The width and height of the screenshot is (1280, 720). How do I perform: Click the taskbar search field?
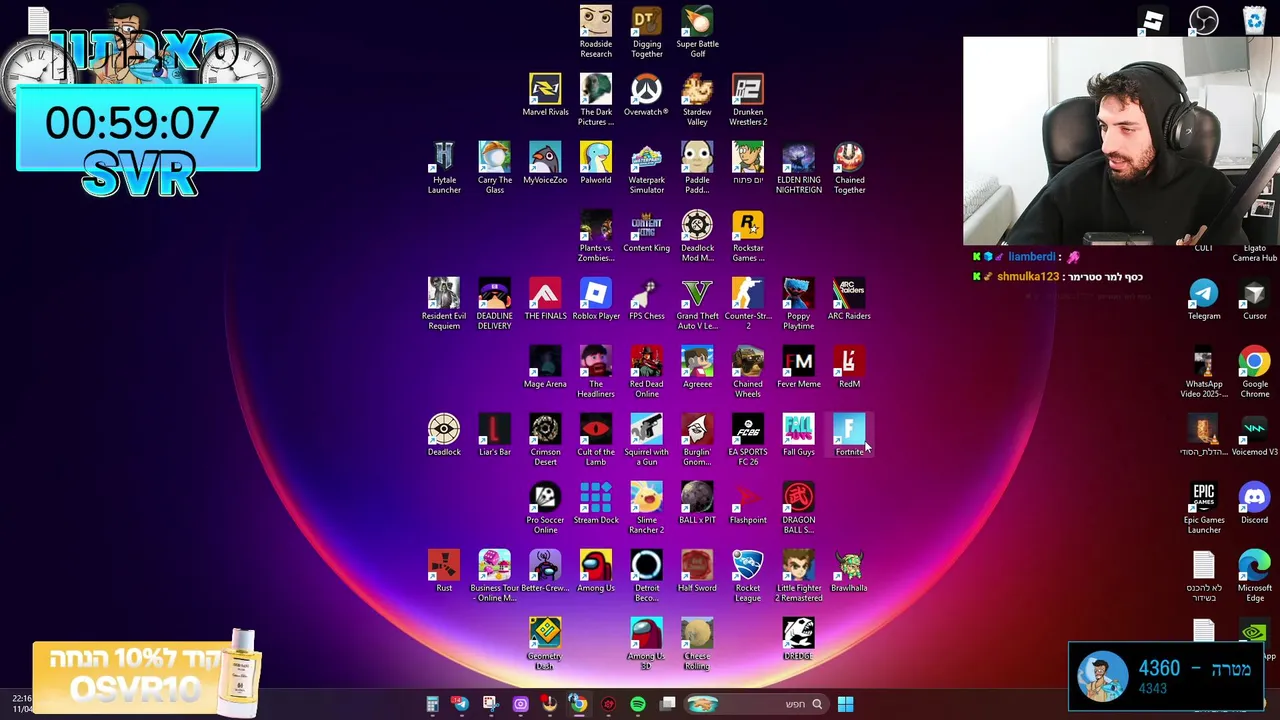(x=756, y=704)
